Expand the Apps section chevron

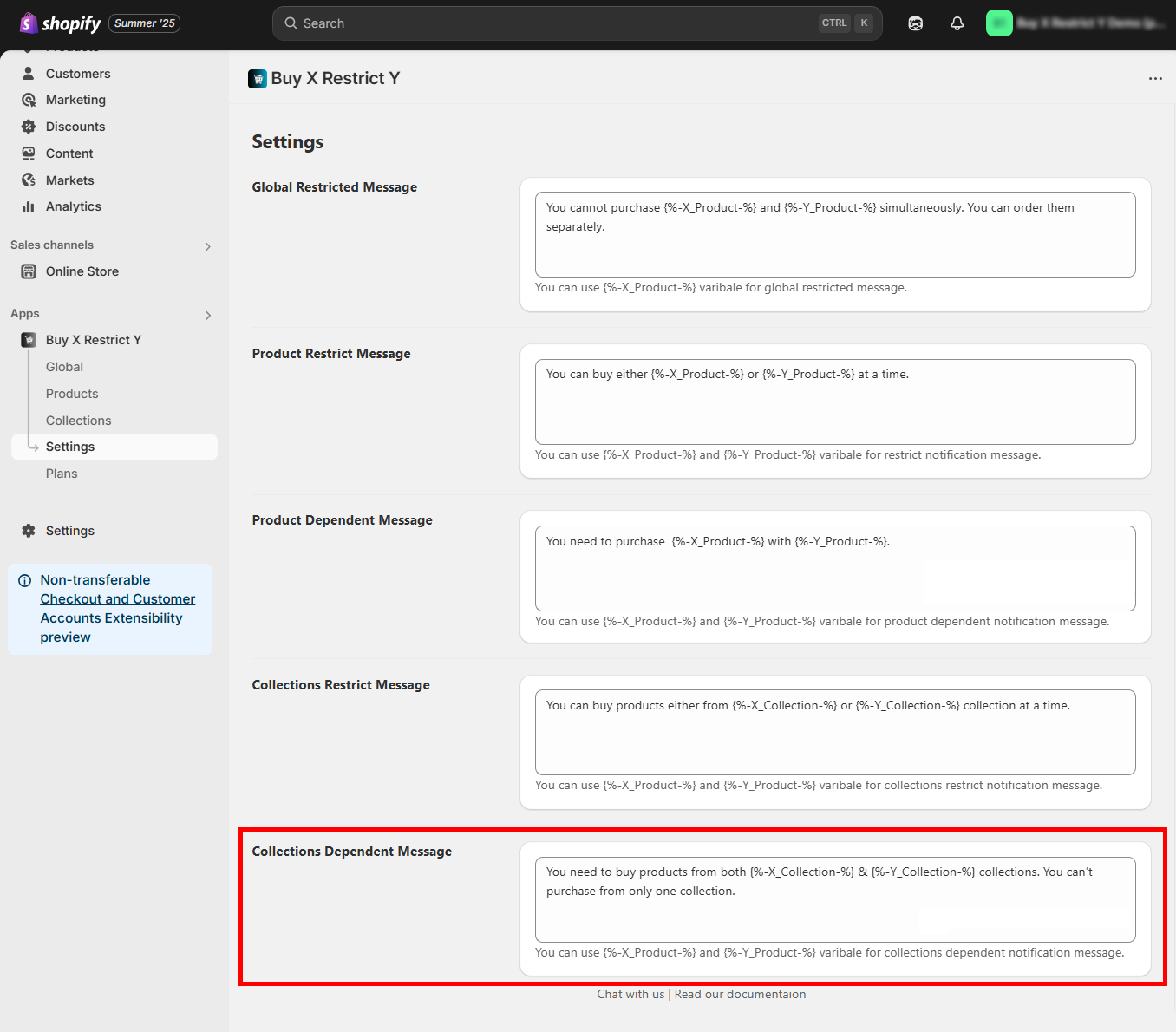click(207, 315)
